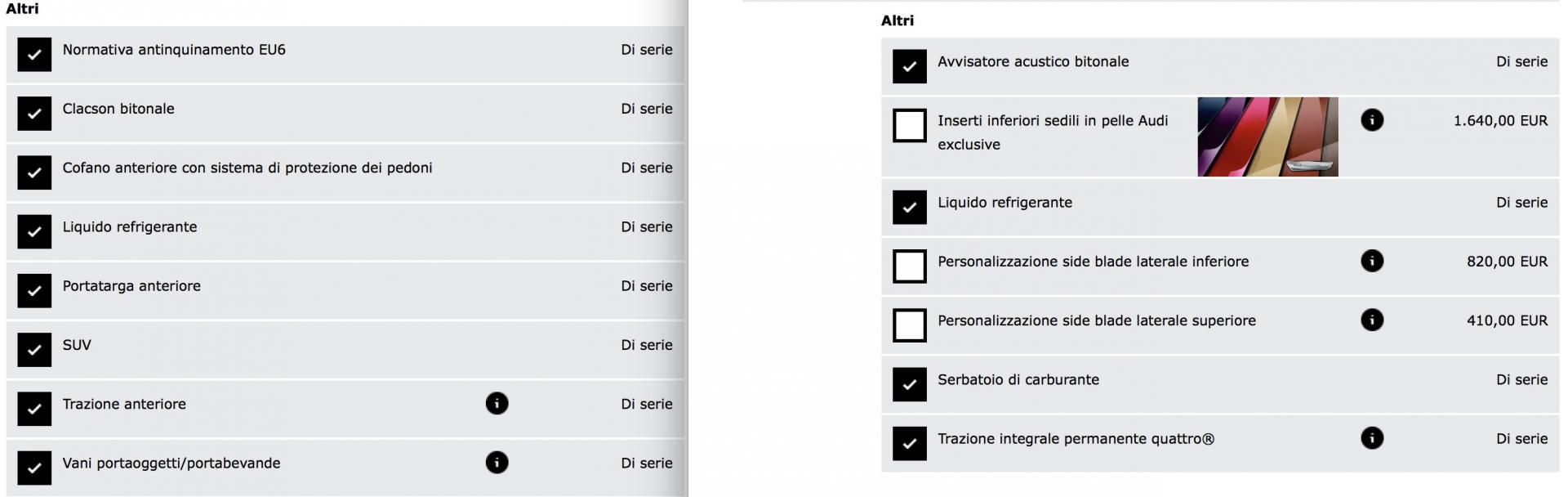Toggle the SUV checkbox

tap(34, 350)
